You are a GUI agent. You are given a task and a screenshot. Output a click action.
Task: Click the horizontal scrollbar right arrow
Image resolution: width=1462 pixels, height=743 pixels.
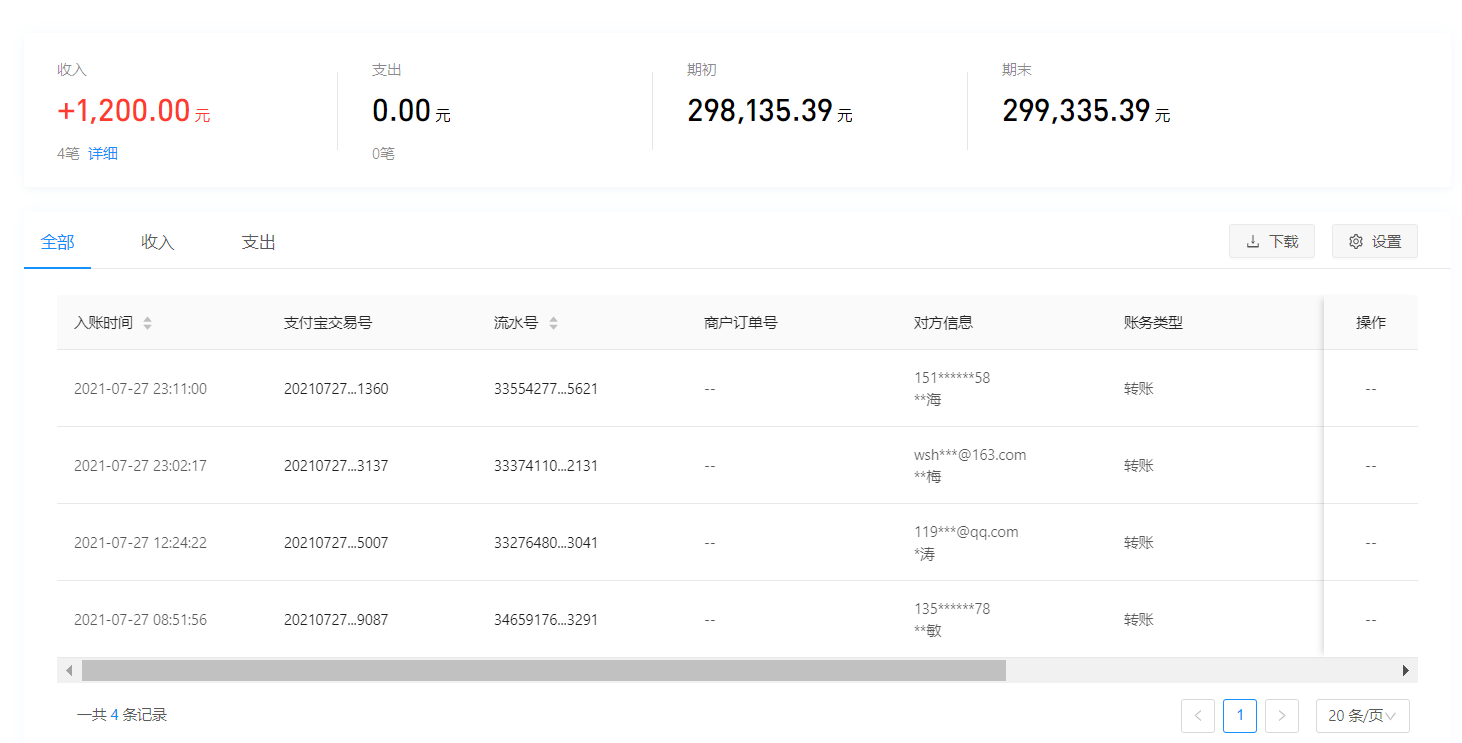1405,670
